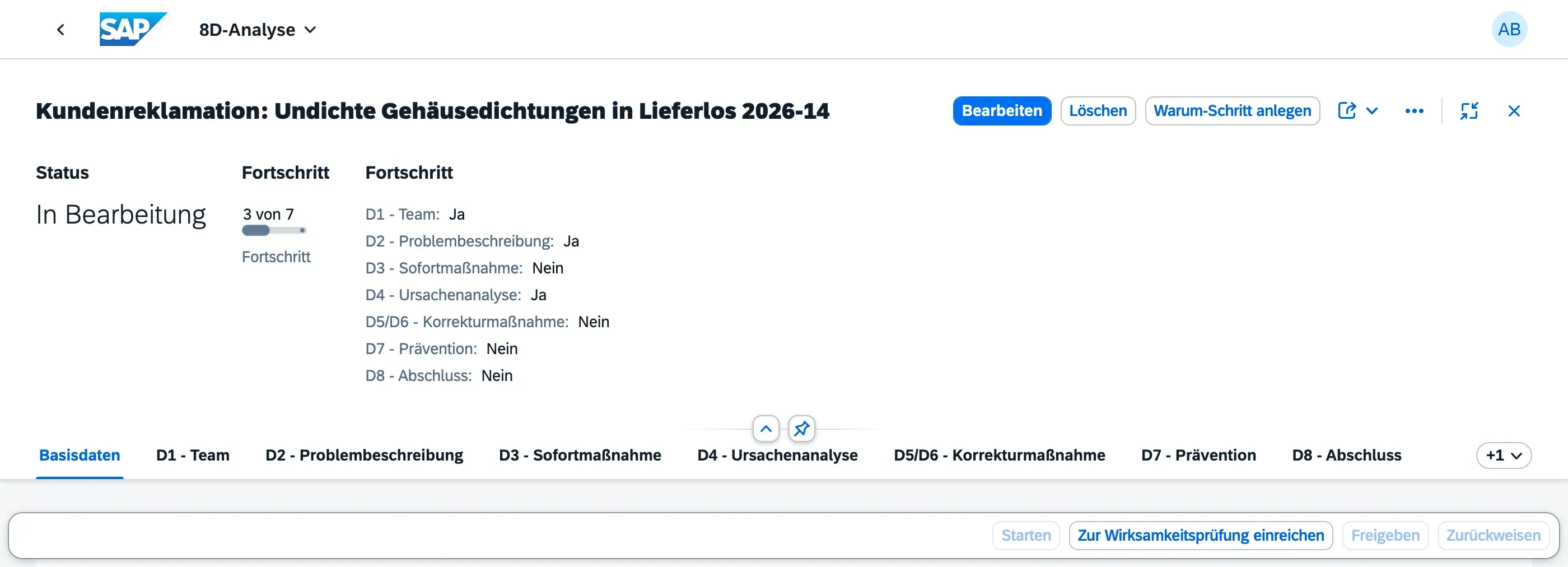Viewport: 1568px width, 567px height.
Task: Click the 3 von 7 progress bar
Action: (x=274, y=230)
